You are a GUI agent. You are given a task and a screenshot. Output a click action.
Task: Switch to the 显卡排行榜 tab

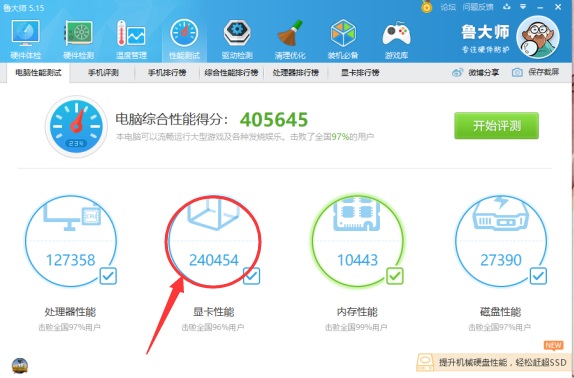[360, 72]
